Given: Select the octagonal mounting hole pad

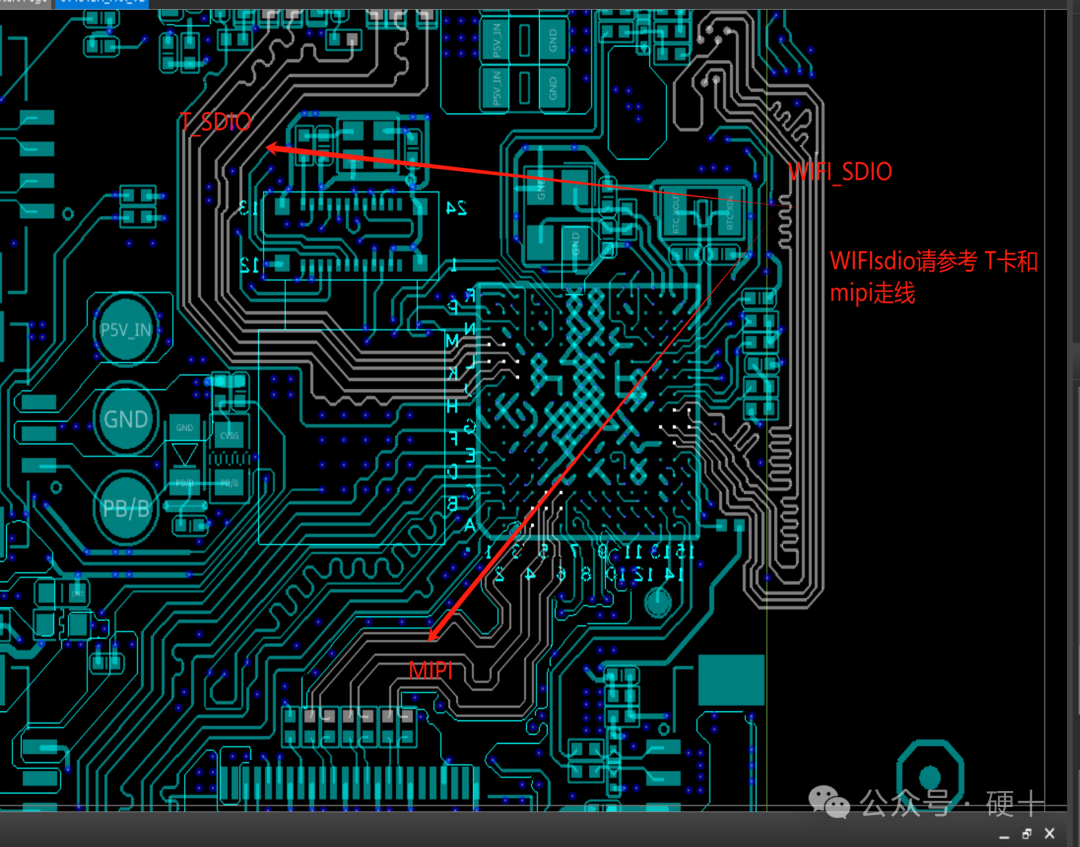Looking at the screenshot, I should click(x=930, y=775).
